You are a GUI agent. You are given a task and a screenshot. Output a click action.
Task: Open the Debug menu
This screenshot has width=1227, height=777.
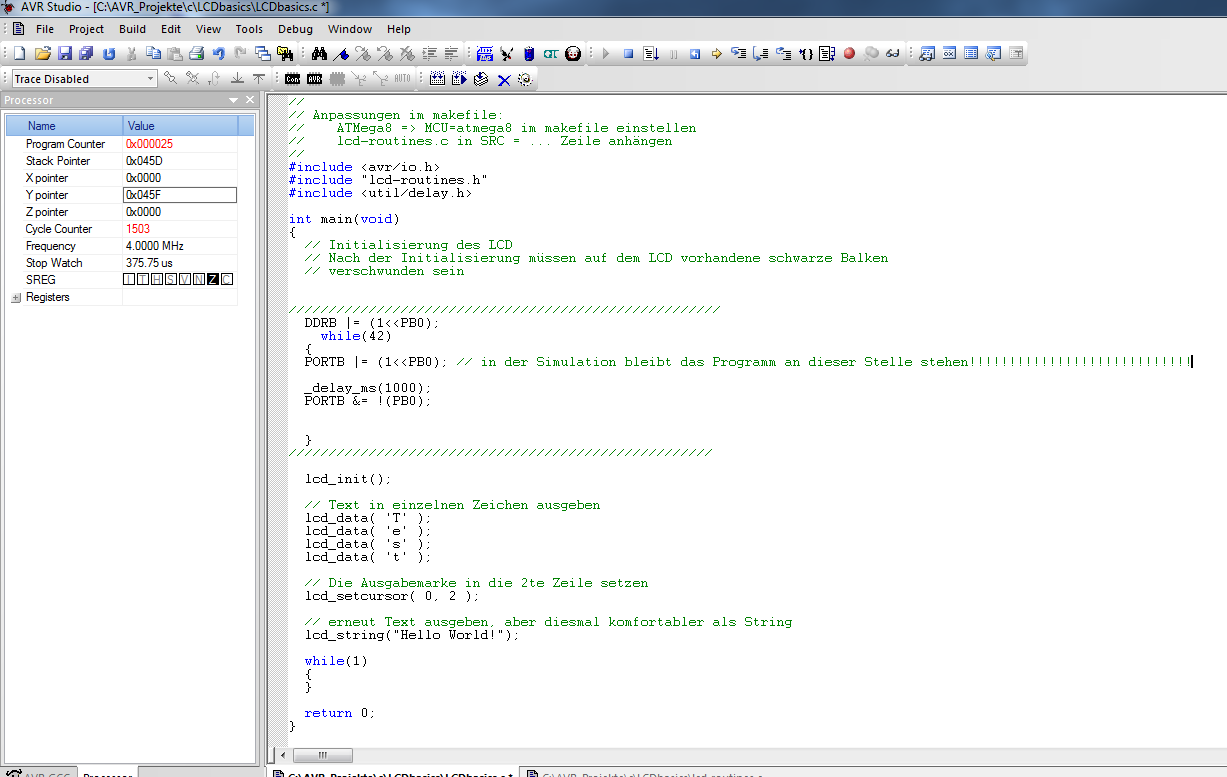(295, 29)
